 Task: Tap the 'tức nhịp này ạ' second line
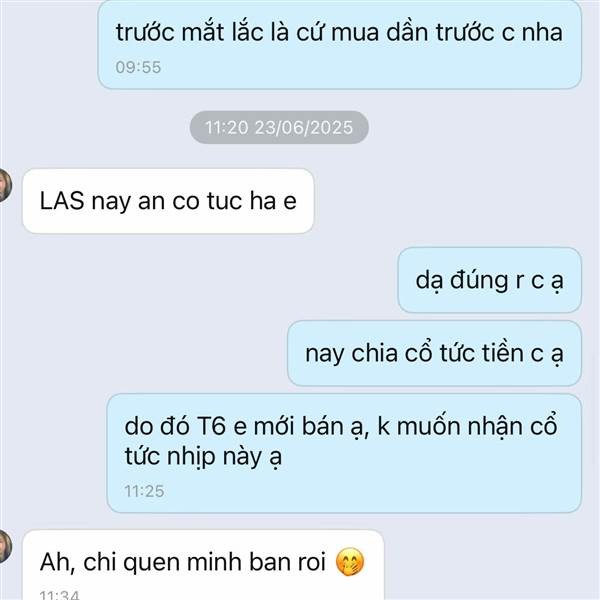pyautogui.click(x=203, y=457)
